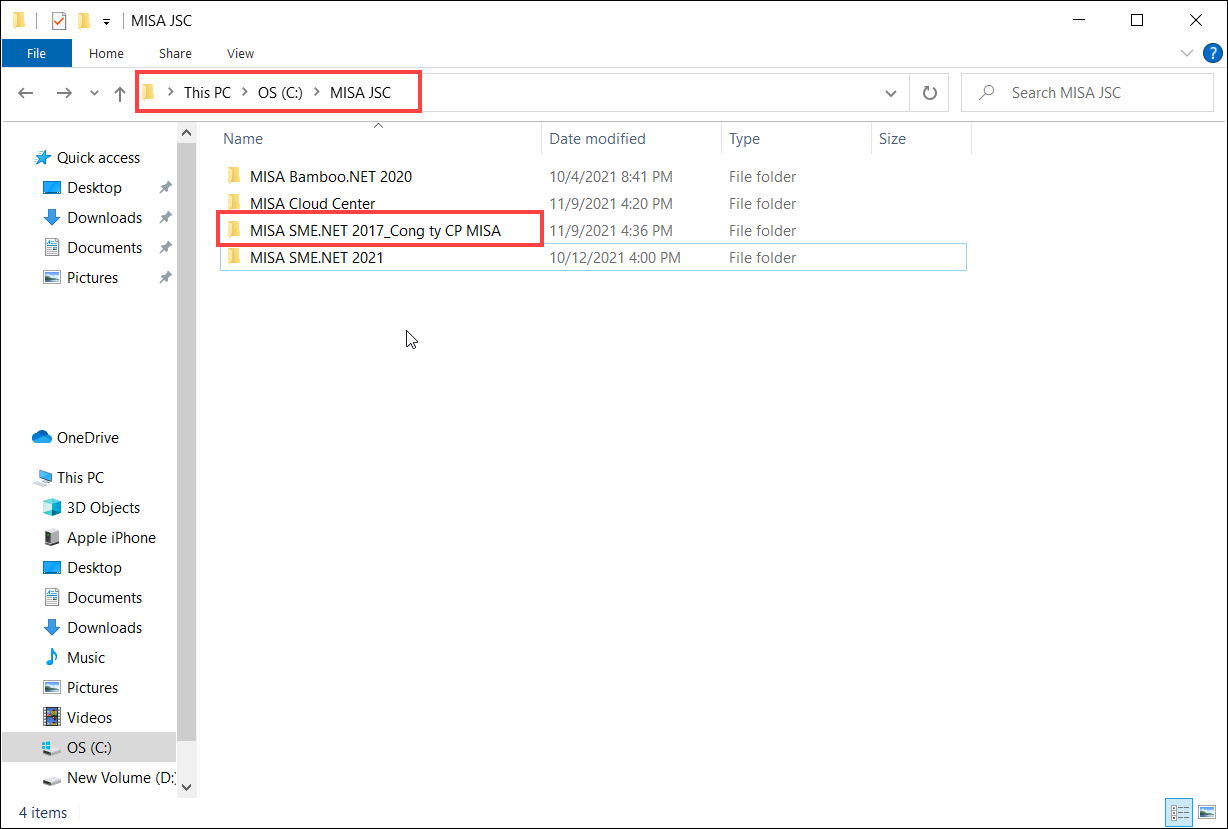The height and width of the screenshot is (829, 1228).
Task: Open the File menu tab
Action: point(37,53)
